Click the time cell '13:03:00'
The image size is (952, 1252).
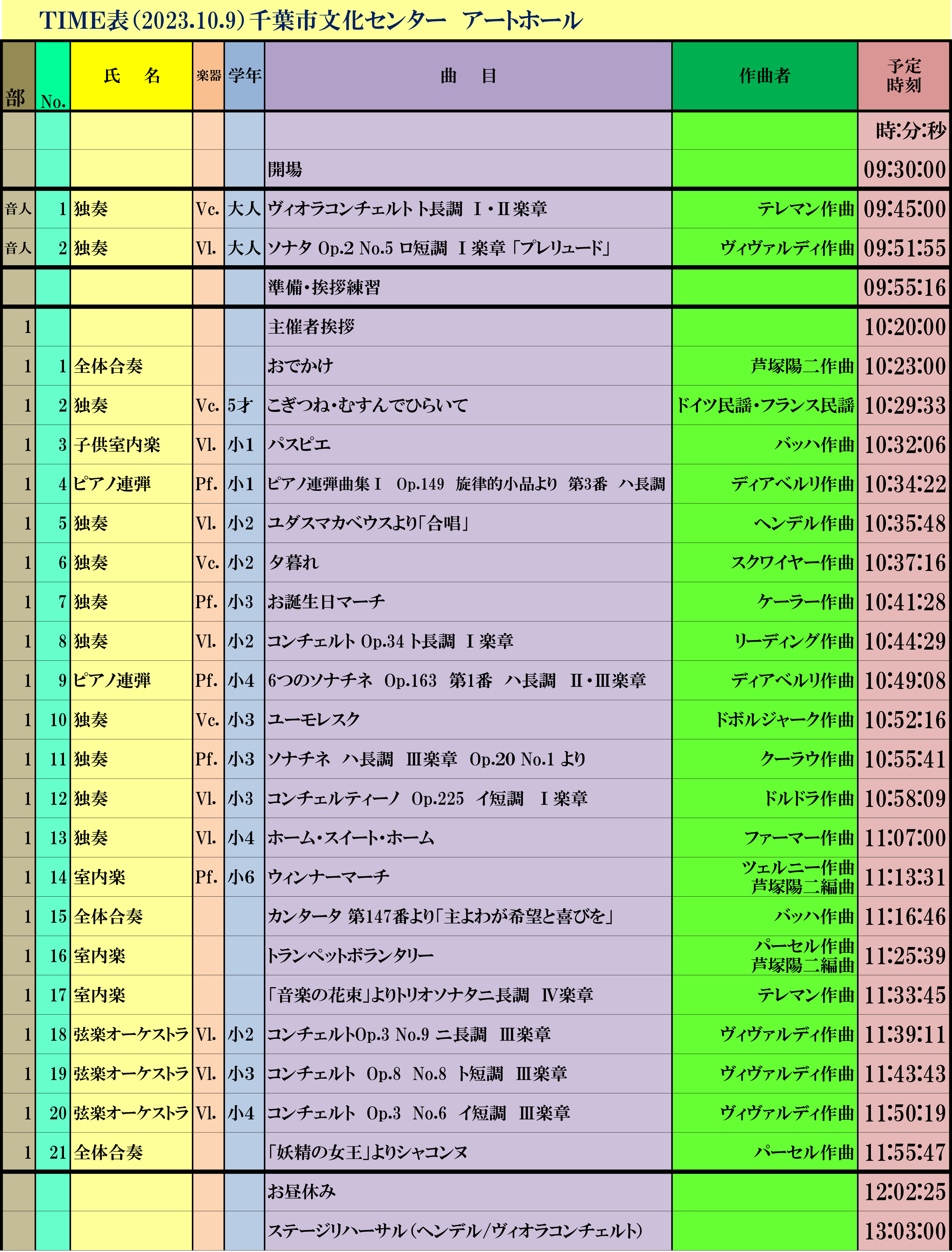pyautogui.click(x=904, y=1231)
